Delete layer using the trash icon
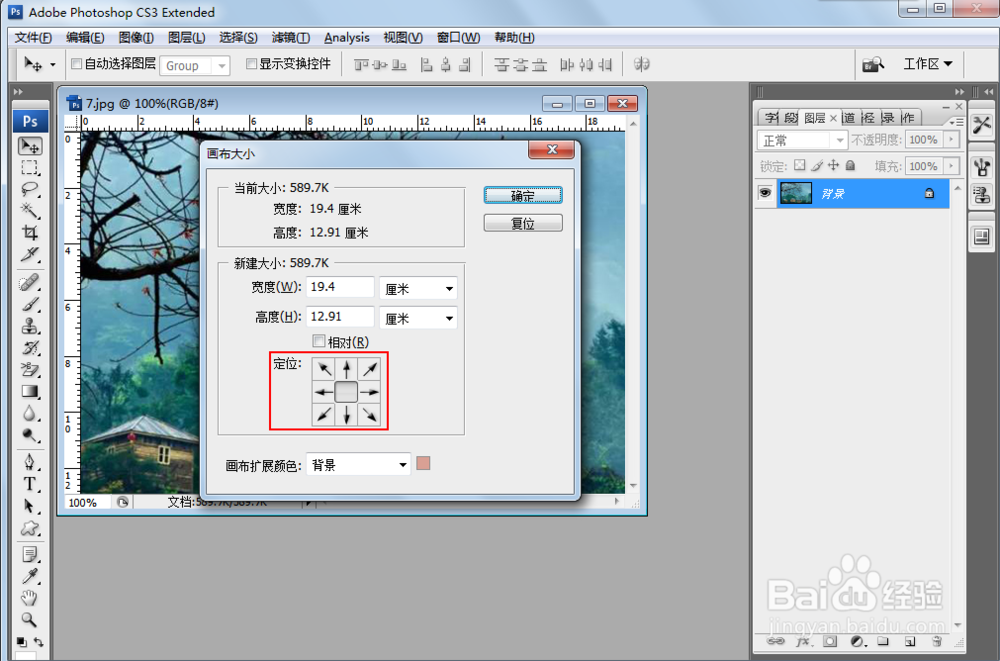 (937, 641)
